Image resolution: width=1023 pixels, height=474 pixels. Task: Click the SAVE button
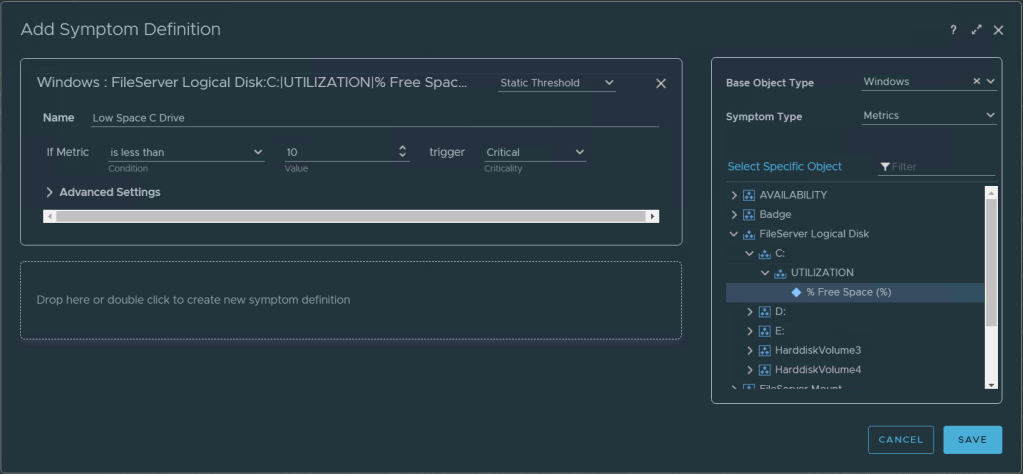tap(972, 440)
